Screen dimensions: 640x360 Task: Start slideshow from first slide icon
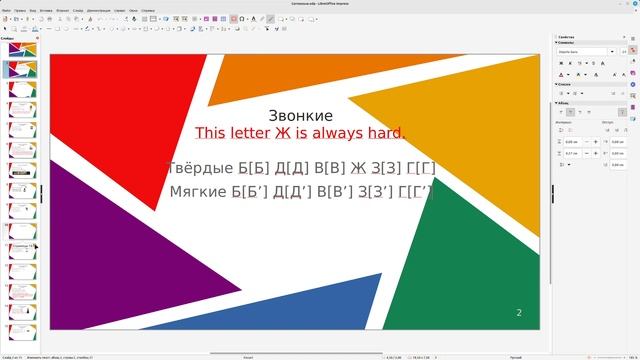pos(176,19)
